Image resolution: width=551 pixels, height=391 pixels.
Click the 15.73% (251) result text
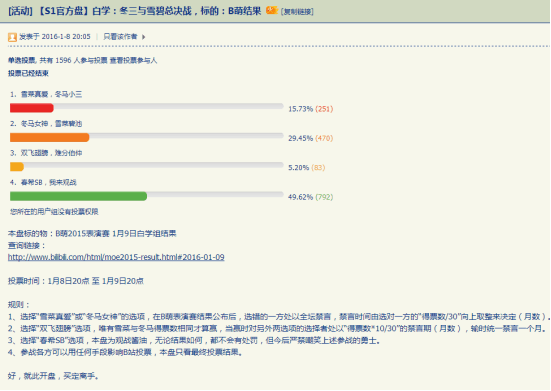310,109
